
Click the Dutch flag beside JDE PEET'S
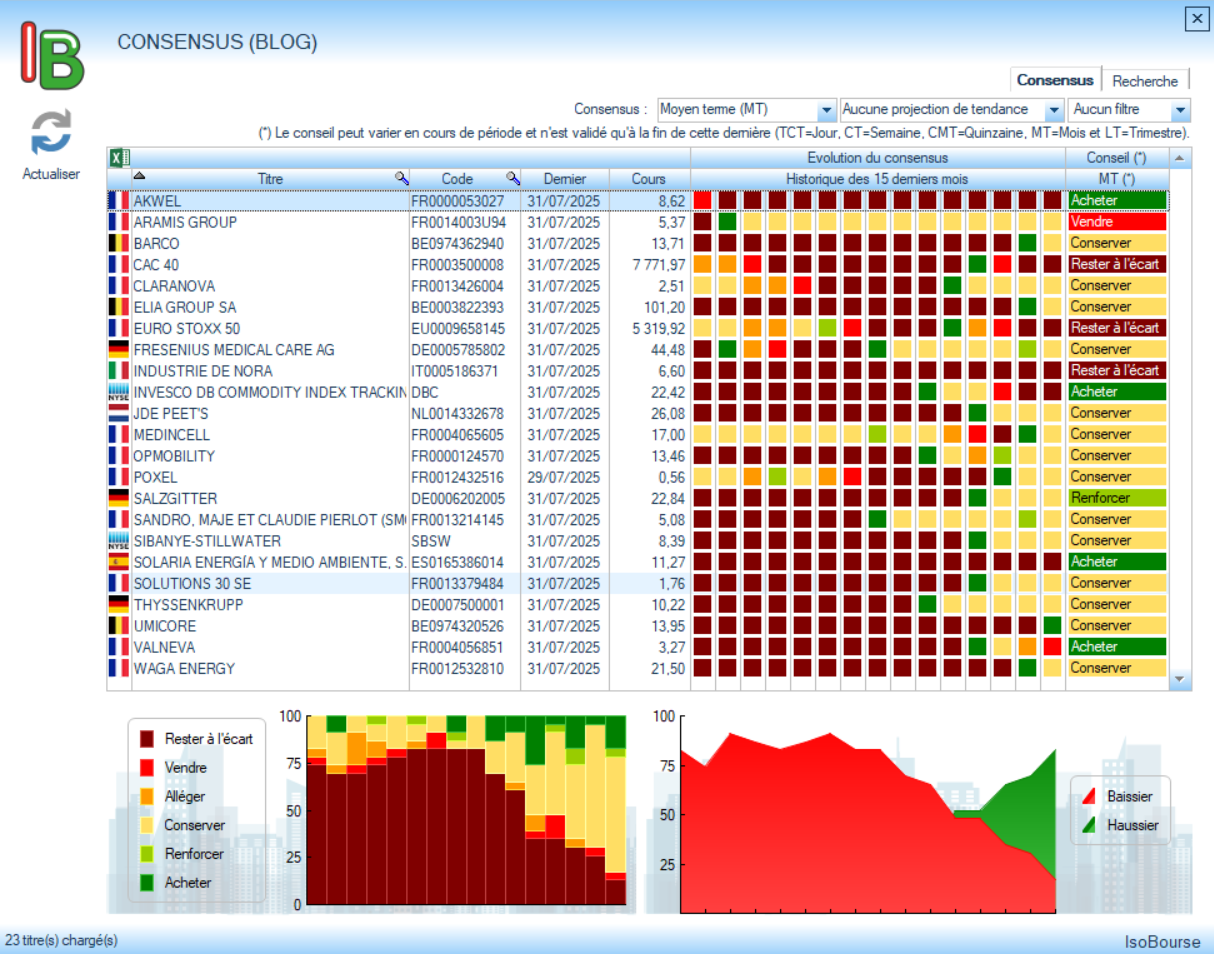click(x=119, y=413)
